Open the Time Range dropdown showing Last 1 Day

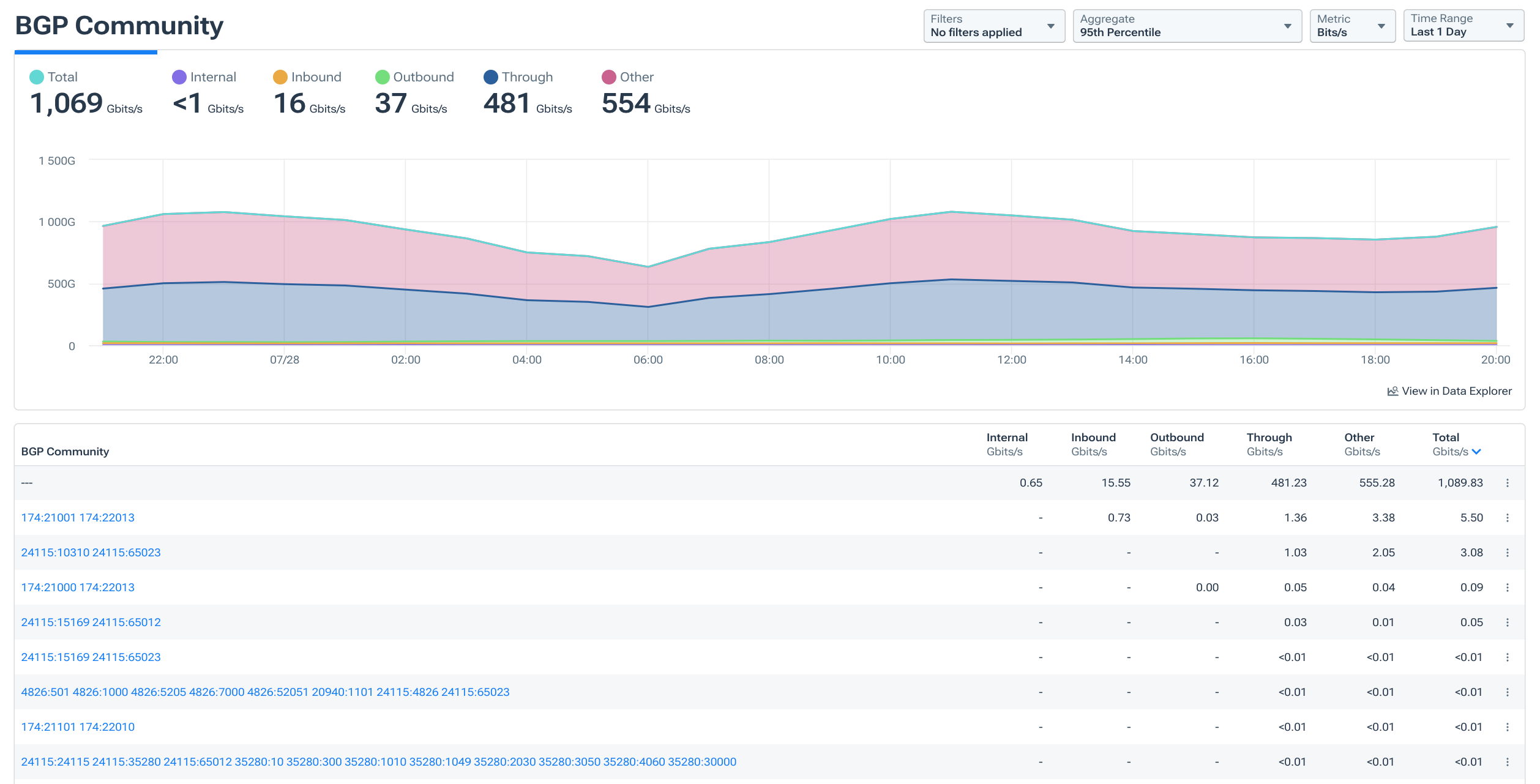[1463, 26]
